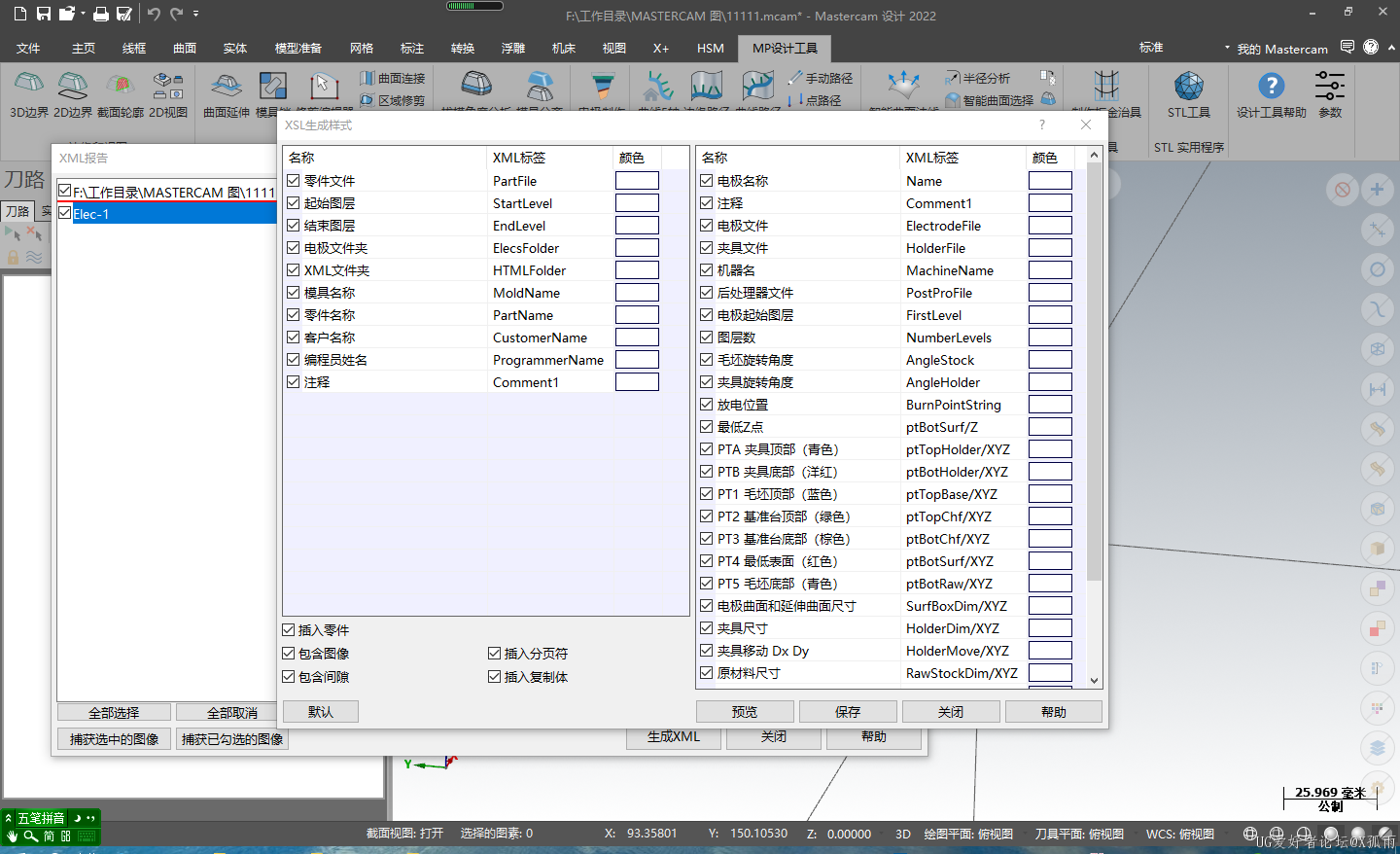
Task: Select the 手动路径 tool
Action: (x=820, y=78)
